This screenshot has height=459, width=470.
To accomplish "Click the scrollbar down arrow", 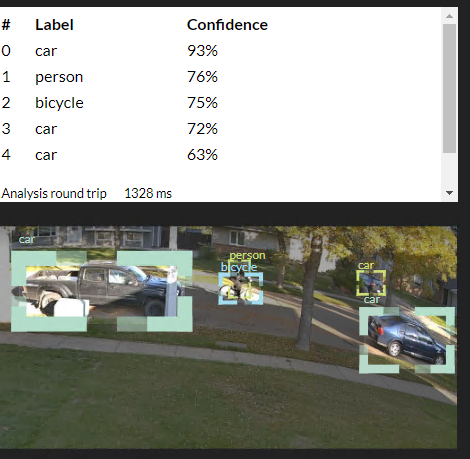I will click(449, 193).
